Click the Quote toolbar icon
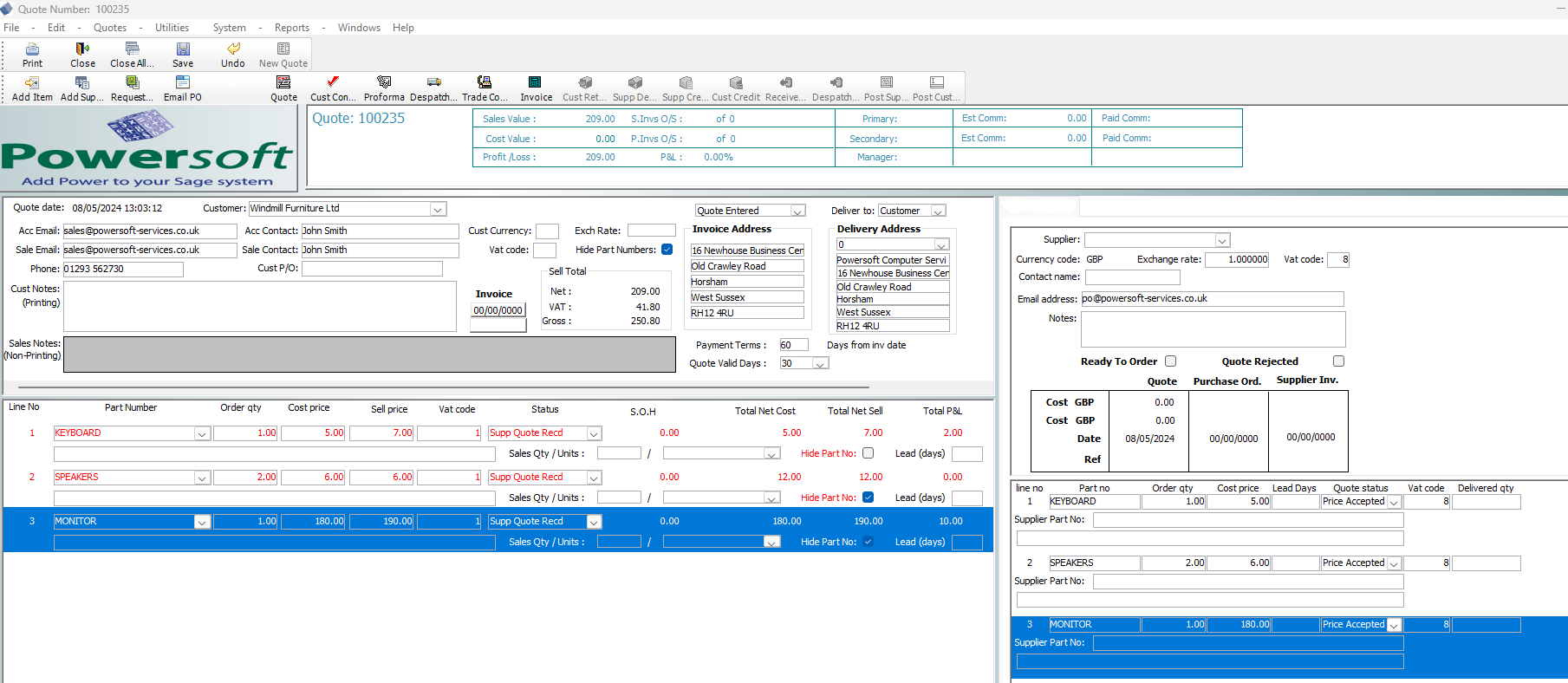This screenshot has height=683, width=1568. (283, 88)
